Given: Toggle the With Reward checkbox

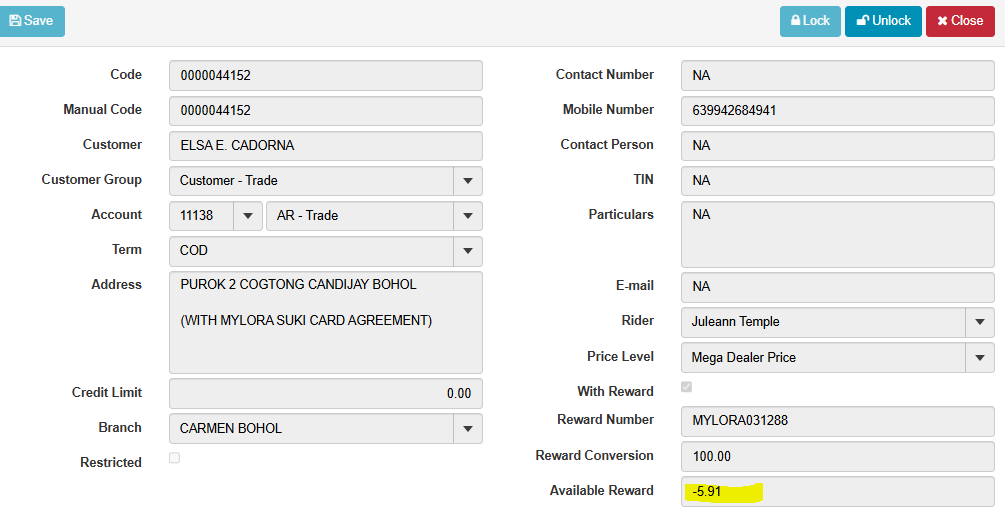Looking at the screenshot, I should [686, 387].
